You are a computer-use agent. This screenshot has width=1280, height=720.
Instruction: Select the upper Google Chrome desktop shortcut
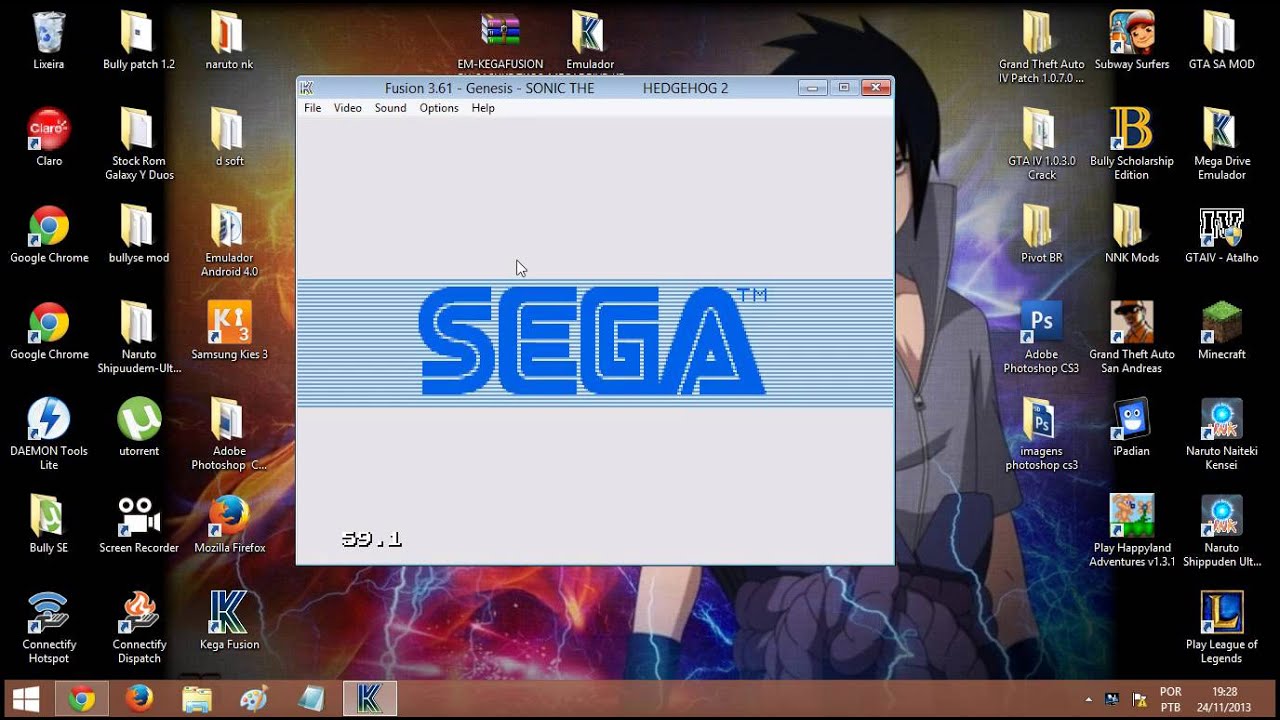pyautogui.click(x=48, y=234)
